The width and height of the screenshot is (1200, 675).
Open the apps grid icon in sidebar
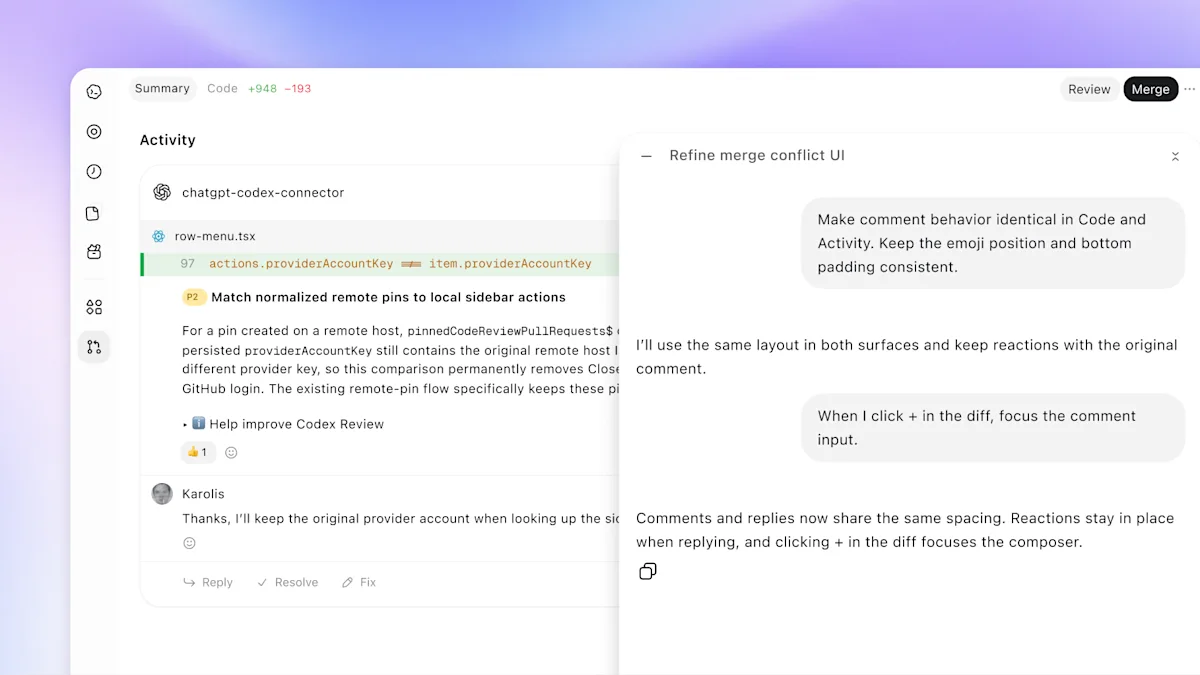[94, 307]
